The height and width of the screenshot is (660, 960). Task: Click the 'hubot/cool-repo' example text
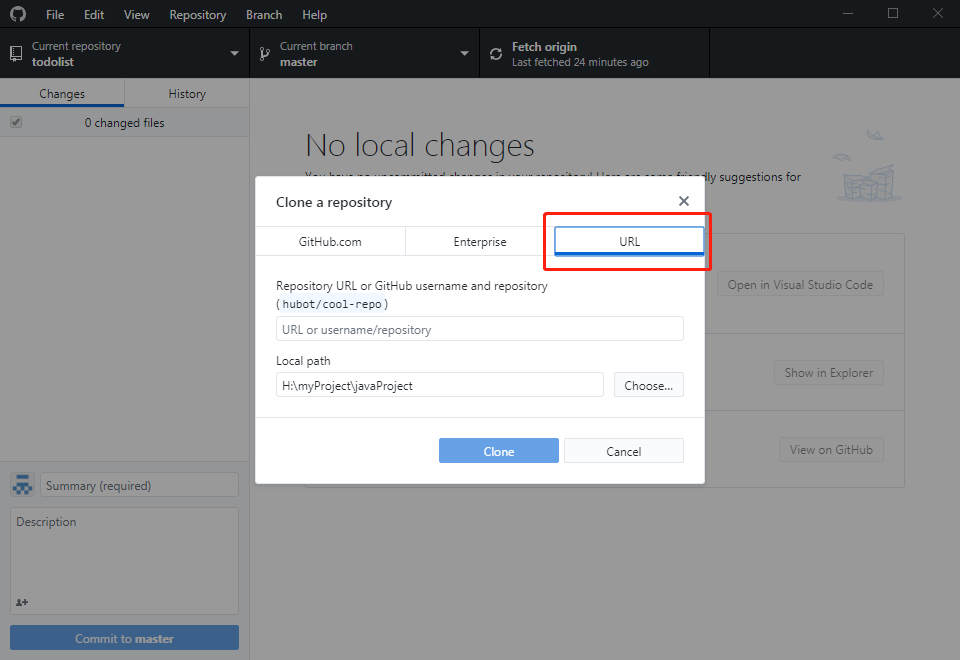coord(332,304)
